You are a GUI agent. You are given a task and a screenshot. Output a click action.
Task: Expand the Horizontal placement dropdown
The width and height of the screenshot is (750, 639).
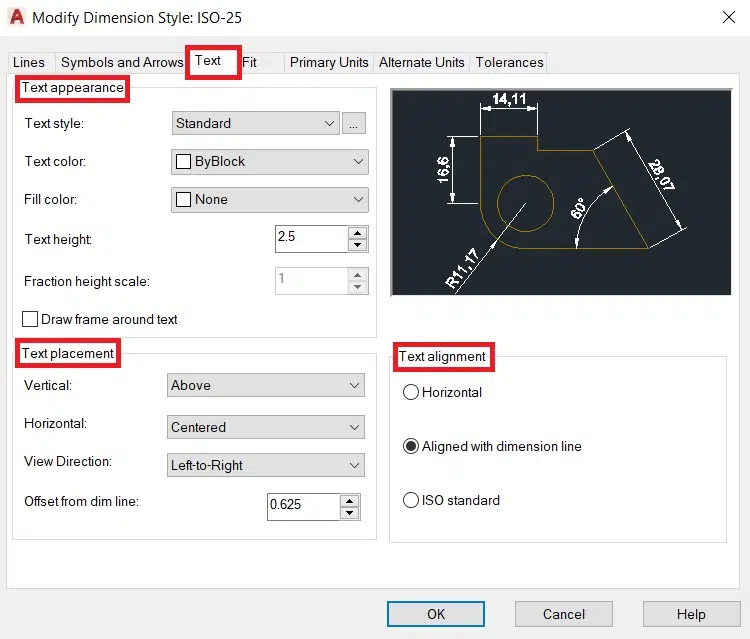click(x=266, y=427)
